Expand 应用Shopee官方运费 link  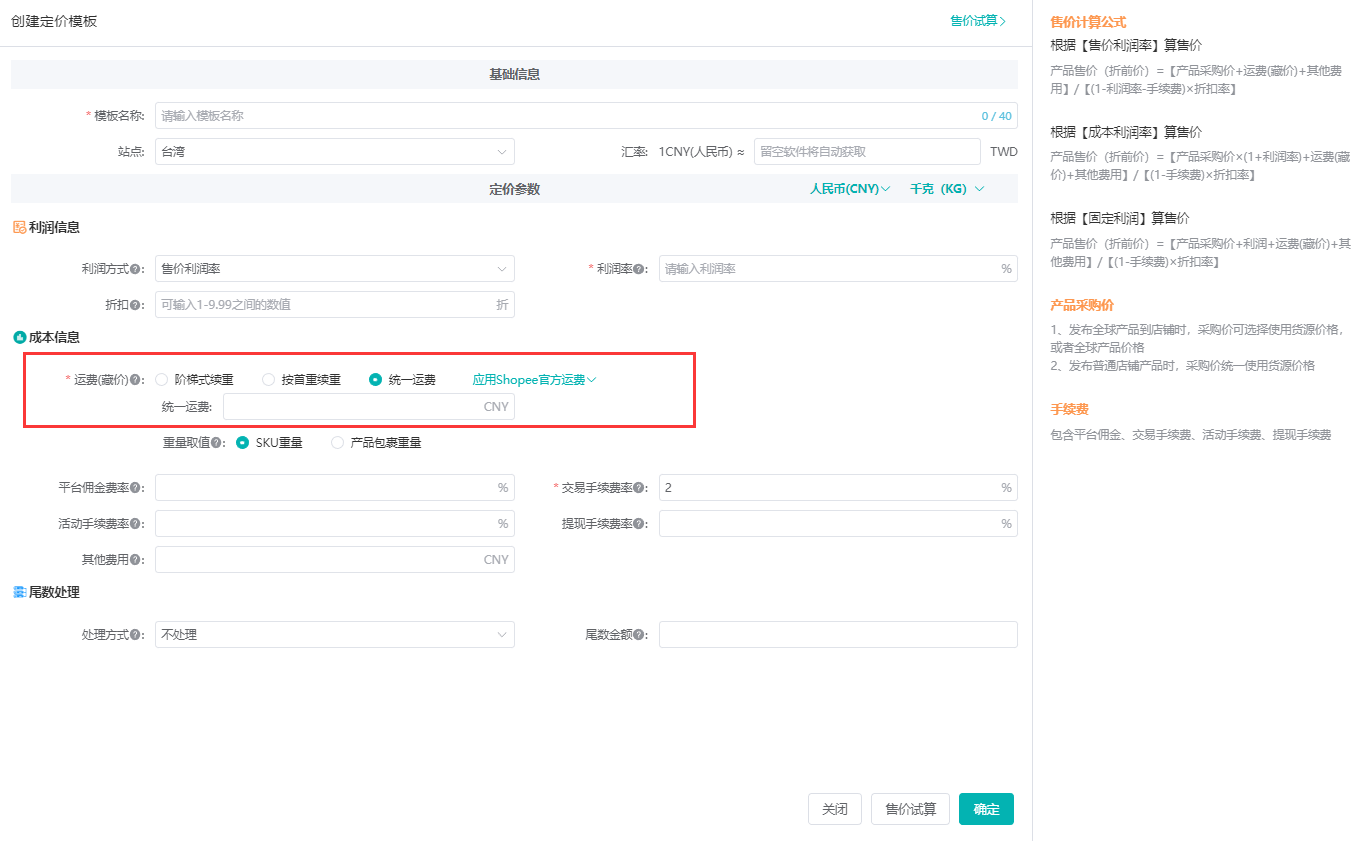click(534, 380)
